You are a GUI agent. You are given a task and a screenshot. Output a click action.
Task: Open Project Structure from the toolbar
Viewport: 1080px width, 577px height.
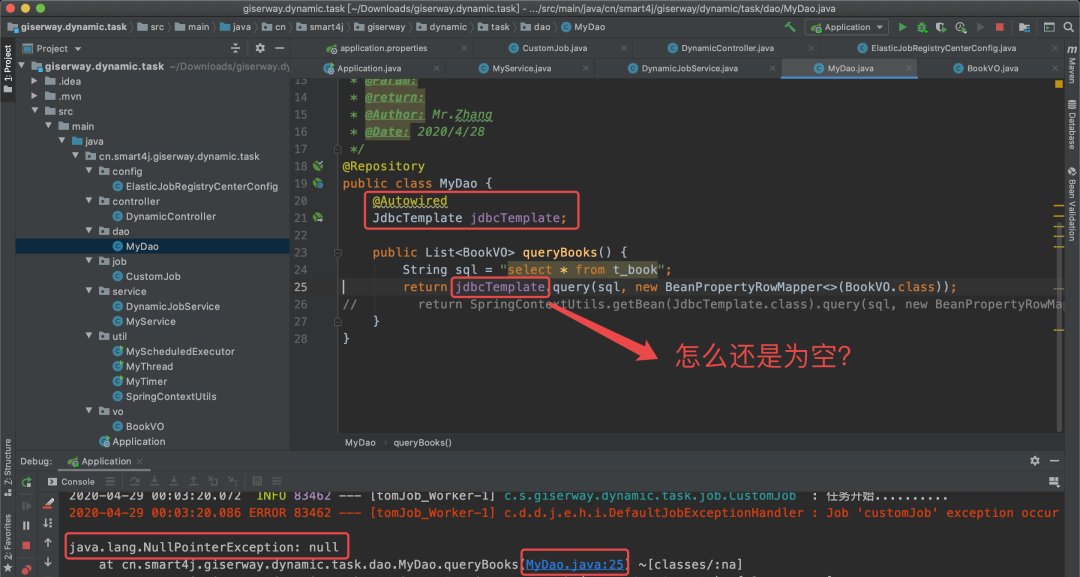point(1024,27)
